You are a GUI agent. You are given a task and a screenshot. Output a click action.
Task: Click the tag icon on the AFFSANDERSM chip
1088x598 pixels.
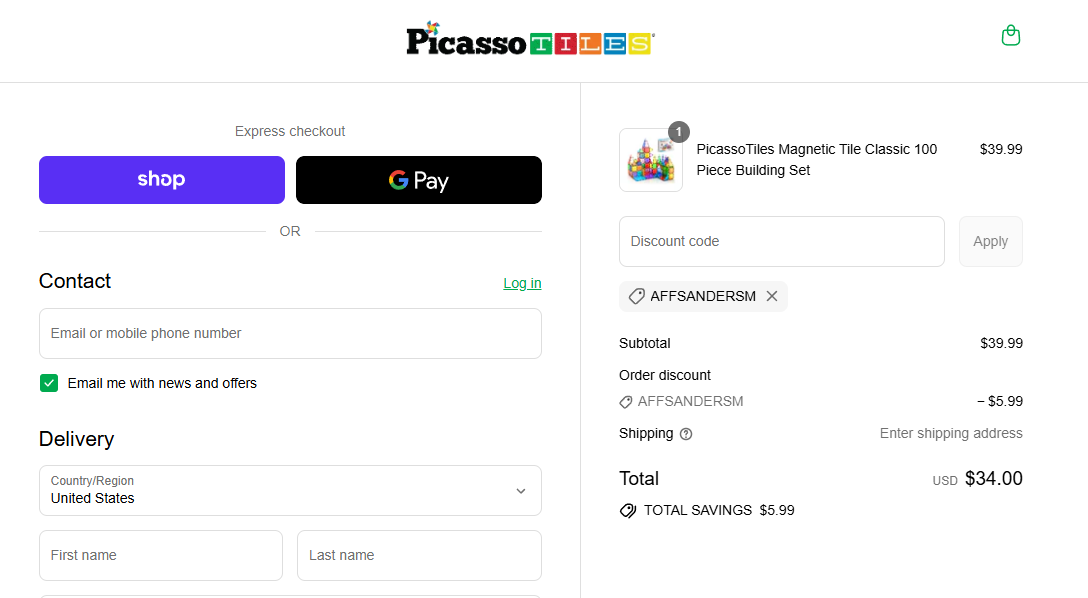tap(637, 296)
